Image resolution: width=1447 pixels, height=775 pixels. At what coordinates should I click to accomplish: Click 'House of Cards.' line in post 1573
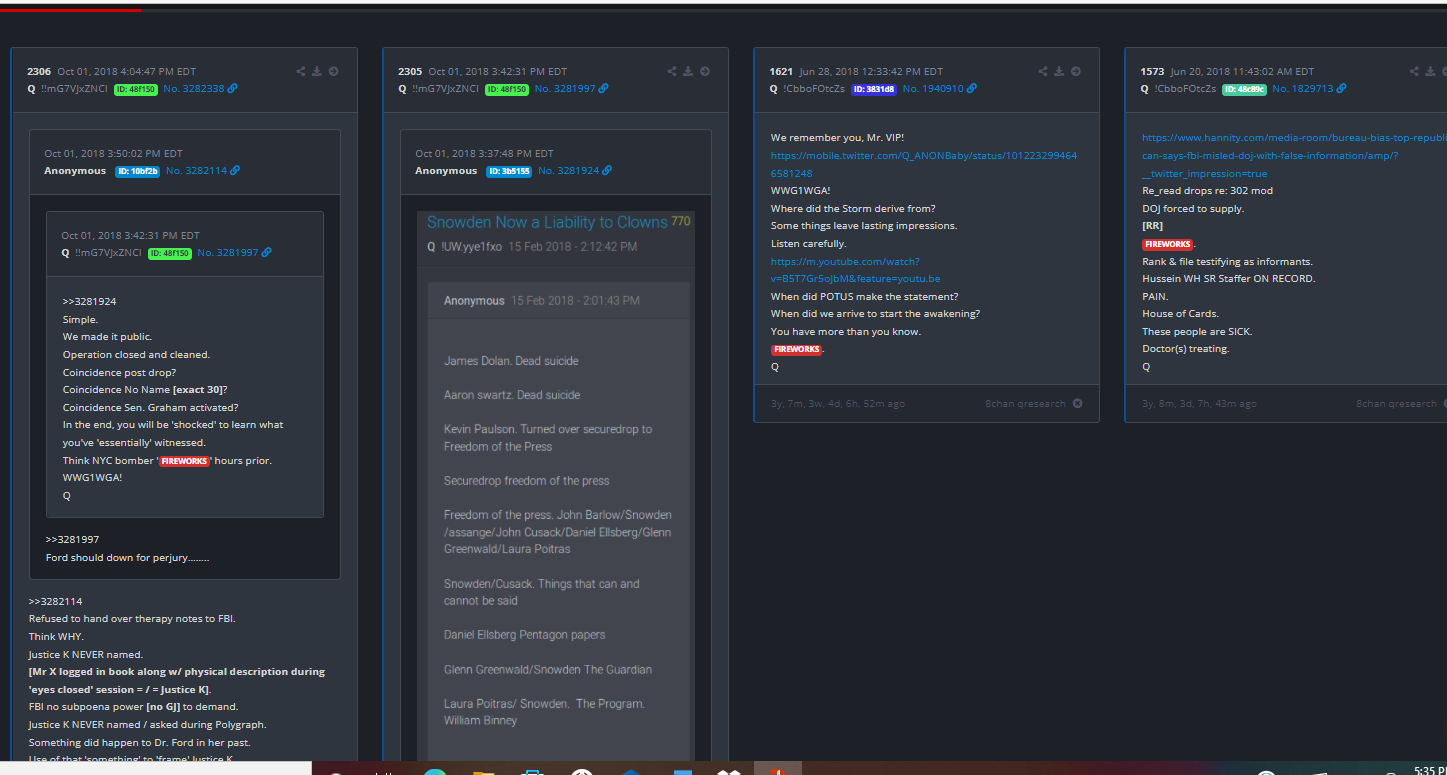pyautogui.click(x=1180, y=314)
